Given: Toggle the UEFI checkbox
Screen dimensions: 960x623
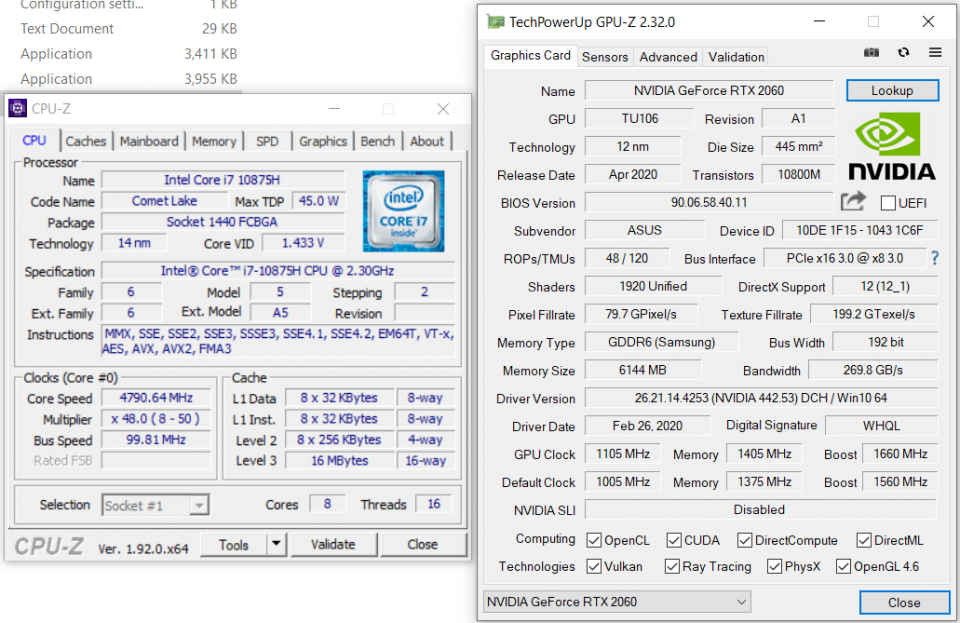Looking at the screenshot, I should (x=887, y=203).
